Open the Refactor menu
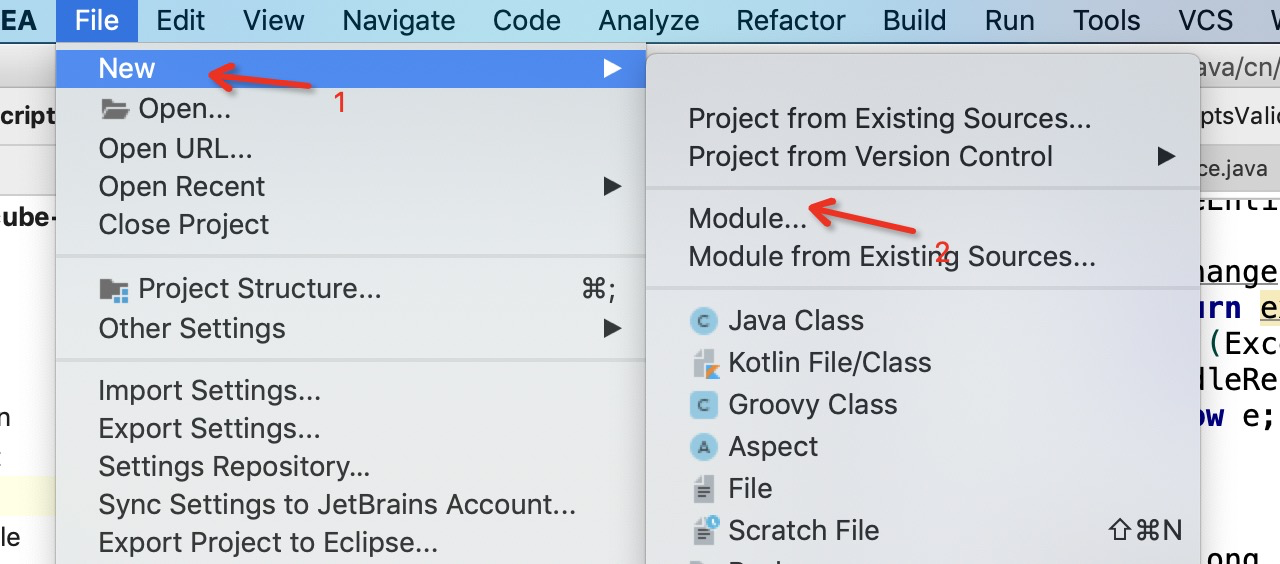 coord(790,21)
